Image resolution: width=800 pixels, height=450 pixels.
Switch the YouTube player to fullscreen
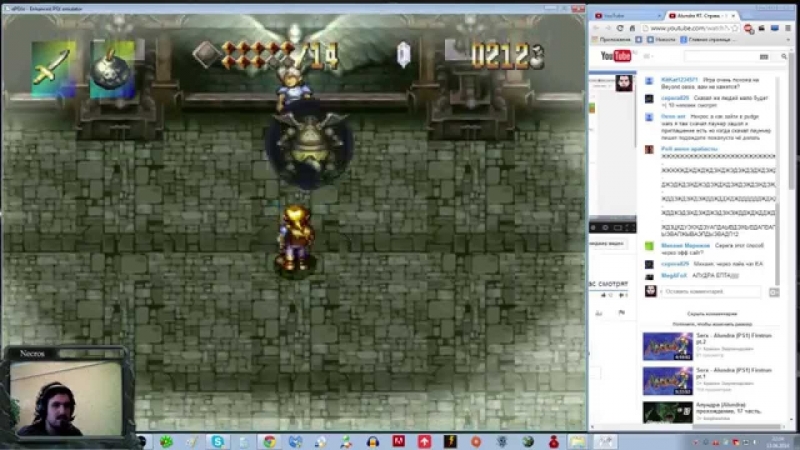coord(629,228)
